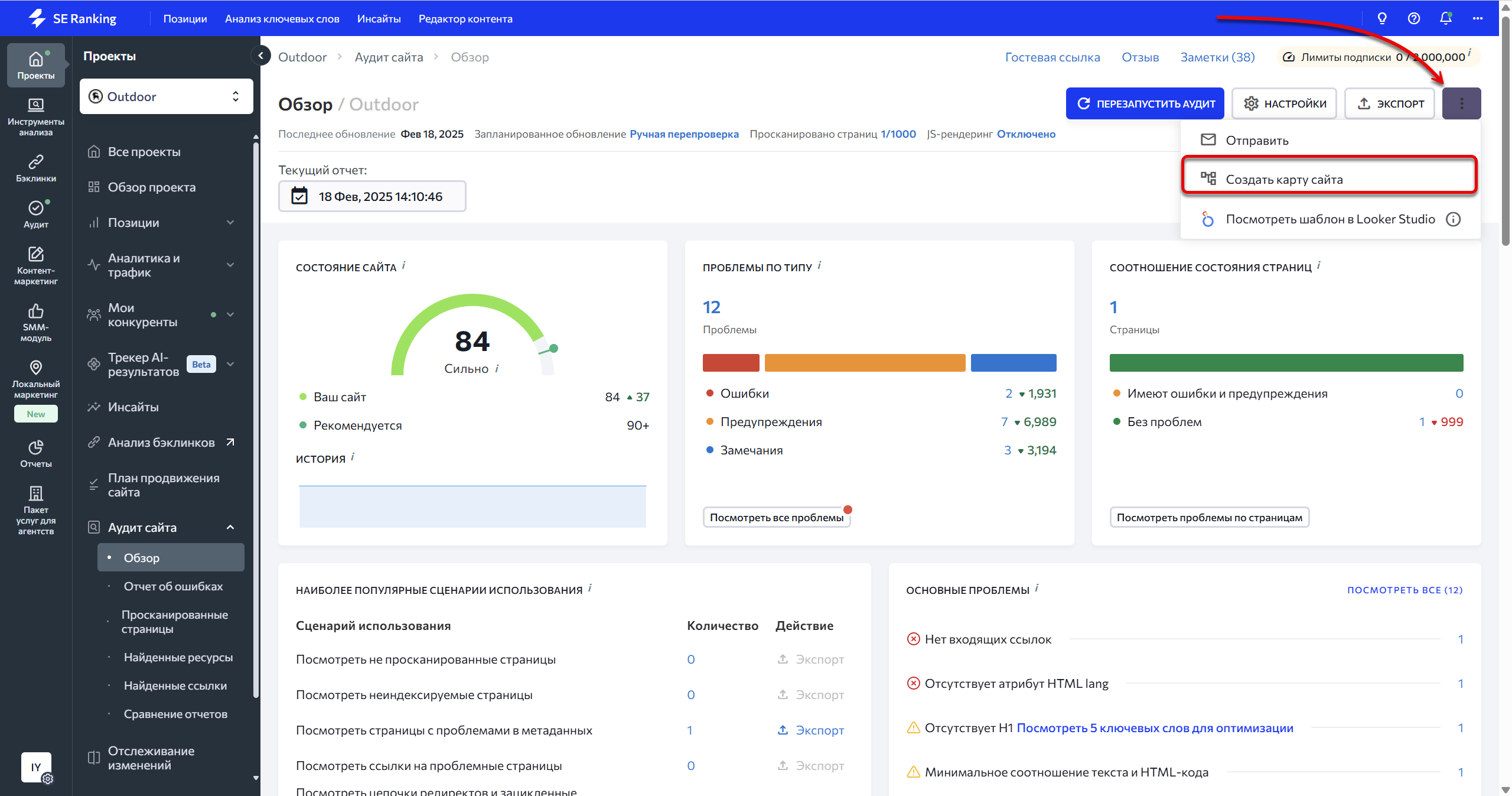Open Анализ ключевых слов in top navigation
1512x796 pixels.
pos(282,18)
